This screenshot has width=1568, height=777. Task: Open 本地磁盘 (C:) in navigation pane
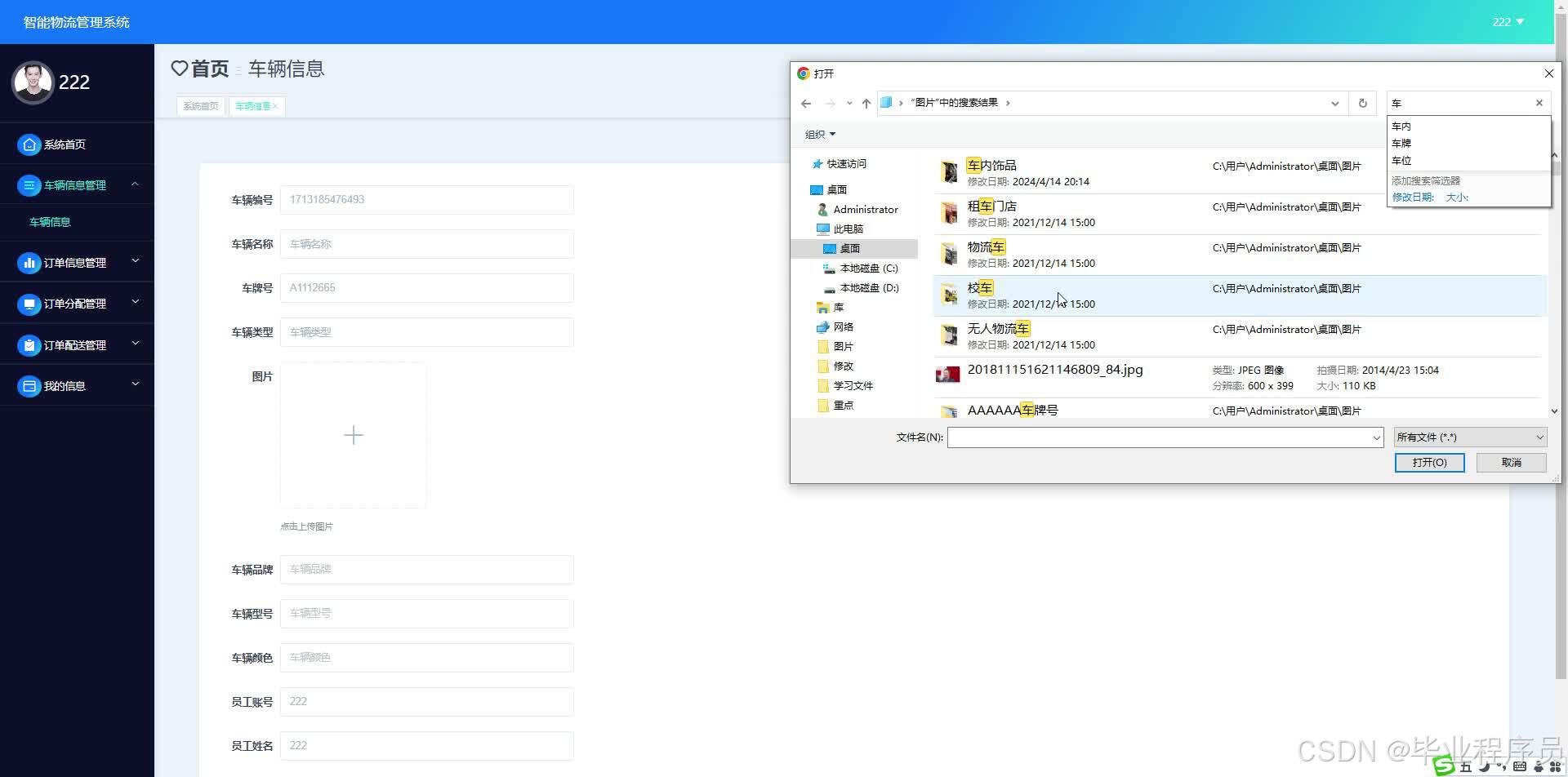(x=861, y=269)
